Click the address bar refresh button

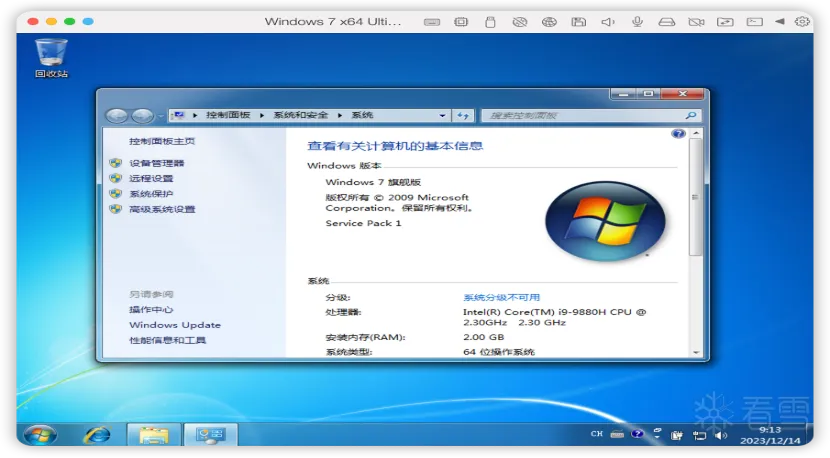(463, 115)
